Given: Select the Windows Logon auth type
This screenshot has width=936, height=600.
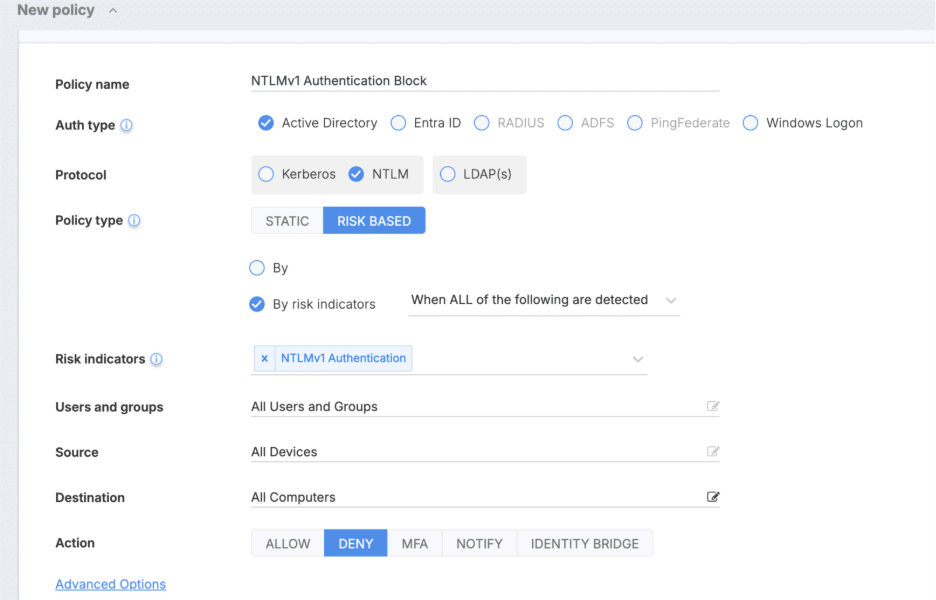Looking at the screenshot, I should pos(751,123).
